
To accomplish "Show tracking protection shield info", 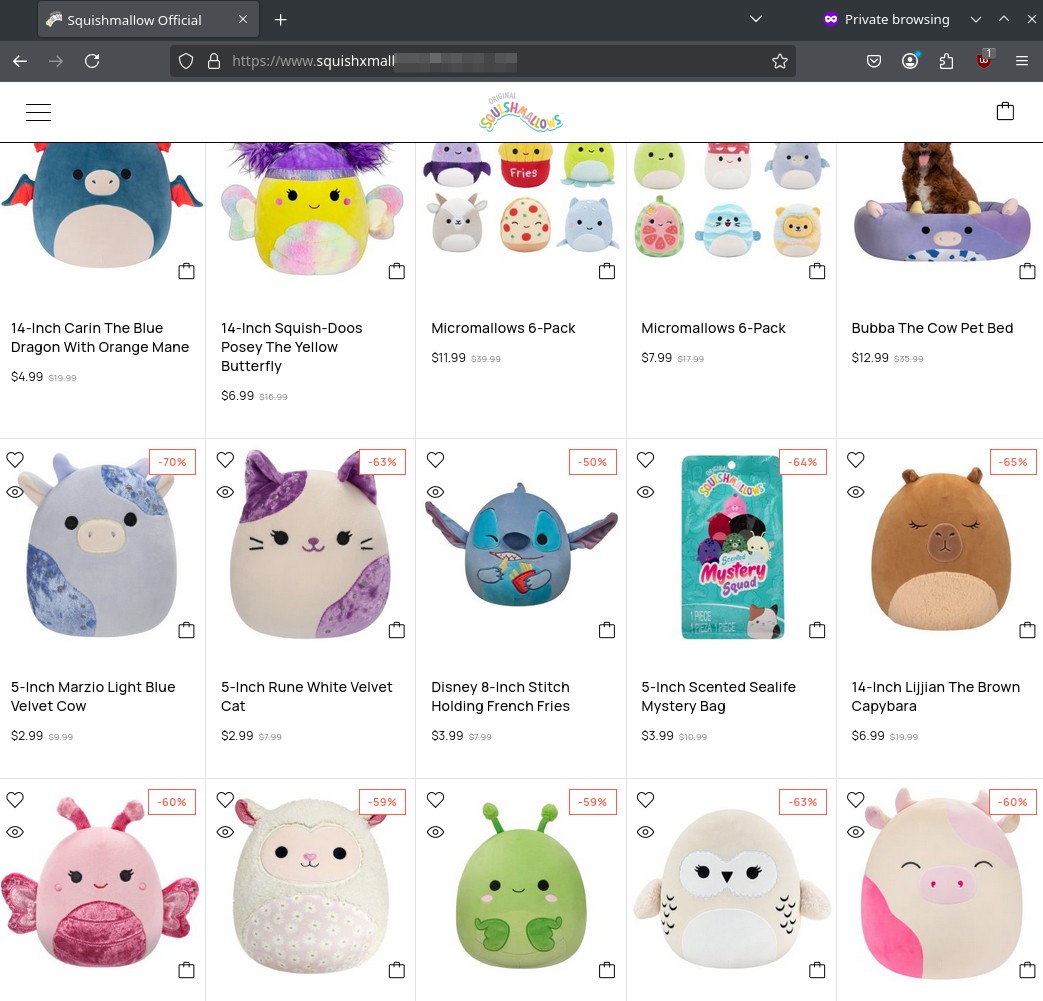I will pyautogui.click(x=186, y=61).
